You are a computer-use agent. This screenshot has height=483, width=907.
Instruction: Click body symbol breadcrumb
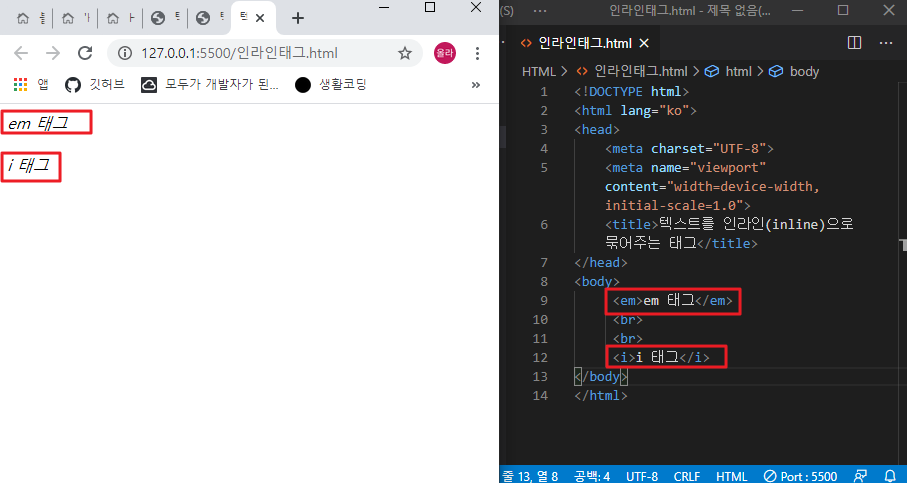click(x=794, y=71)
